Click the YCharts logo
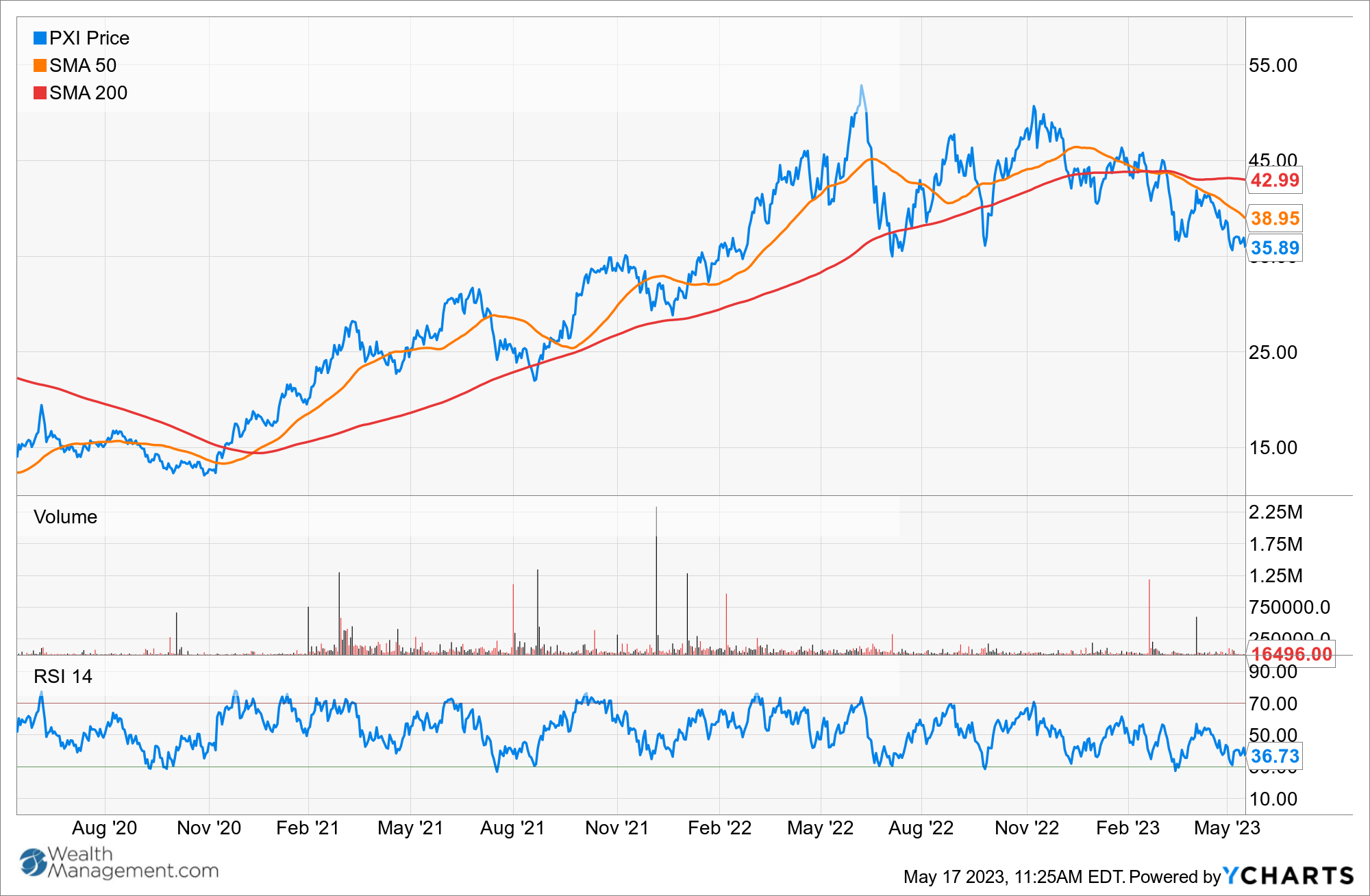This screenshot has width=1370, height=896. (1288, 875)
